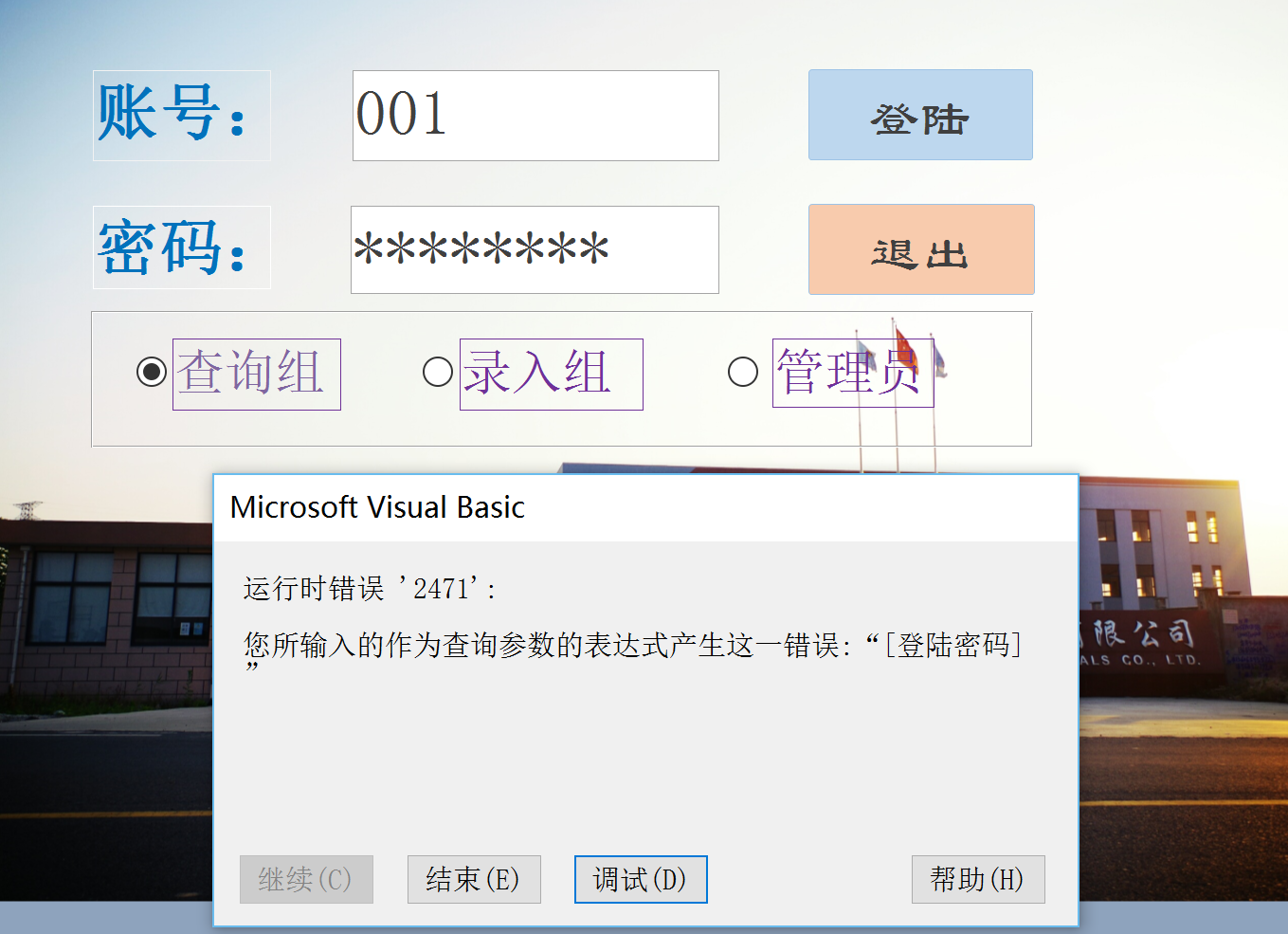End execution with the 结束(E) button
Image resolution: width=1288 pixels, height=934 pixels.
[474, 879]
